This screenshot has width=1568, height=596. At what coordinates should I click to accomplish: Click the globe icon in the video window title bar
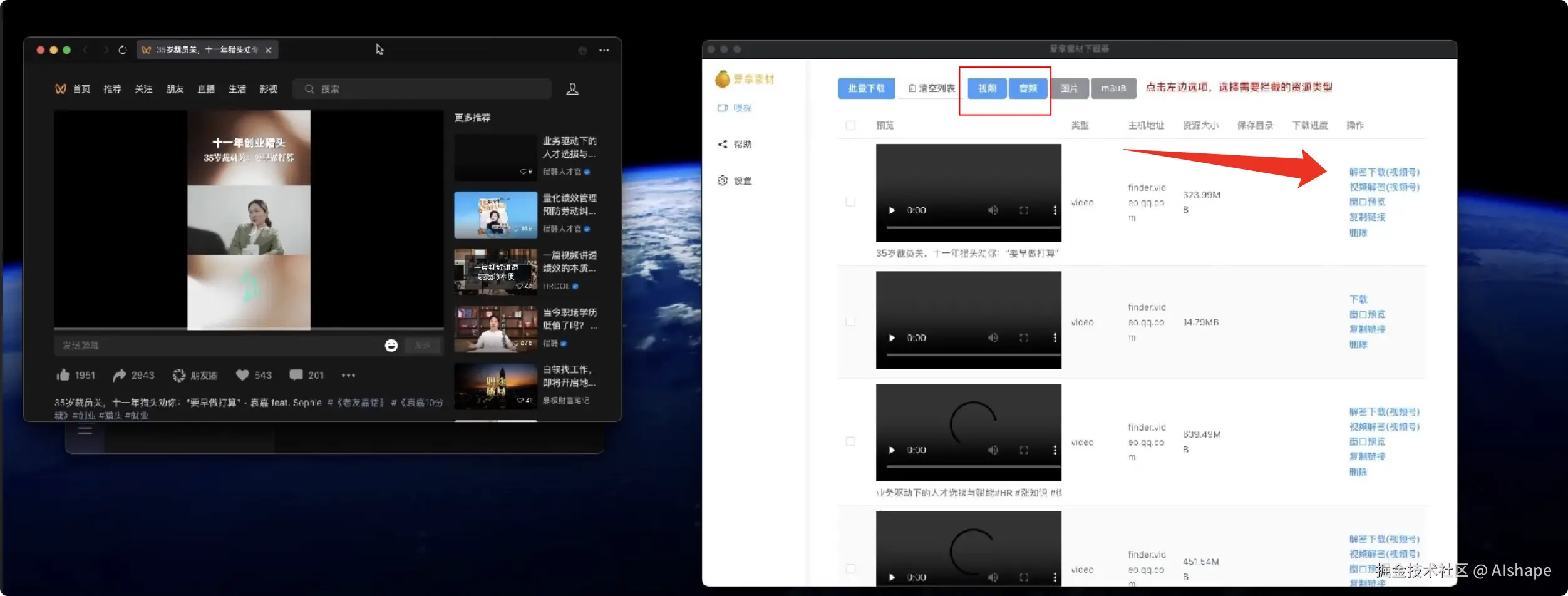pos(582,51)
